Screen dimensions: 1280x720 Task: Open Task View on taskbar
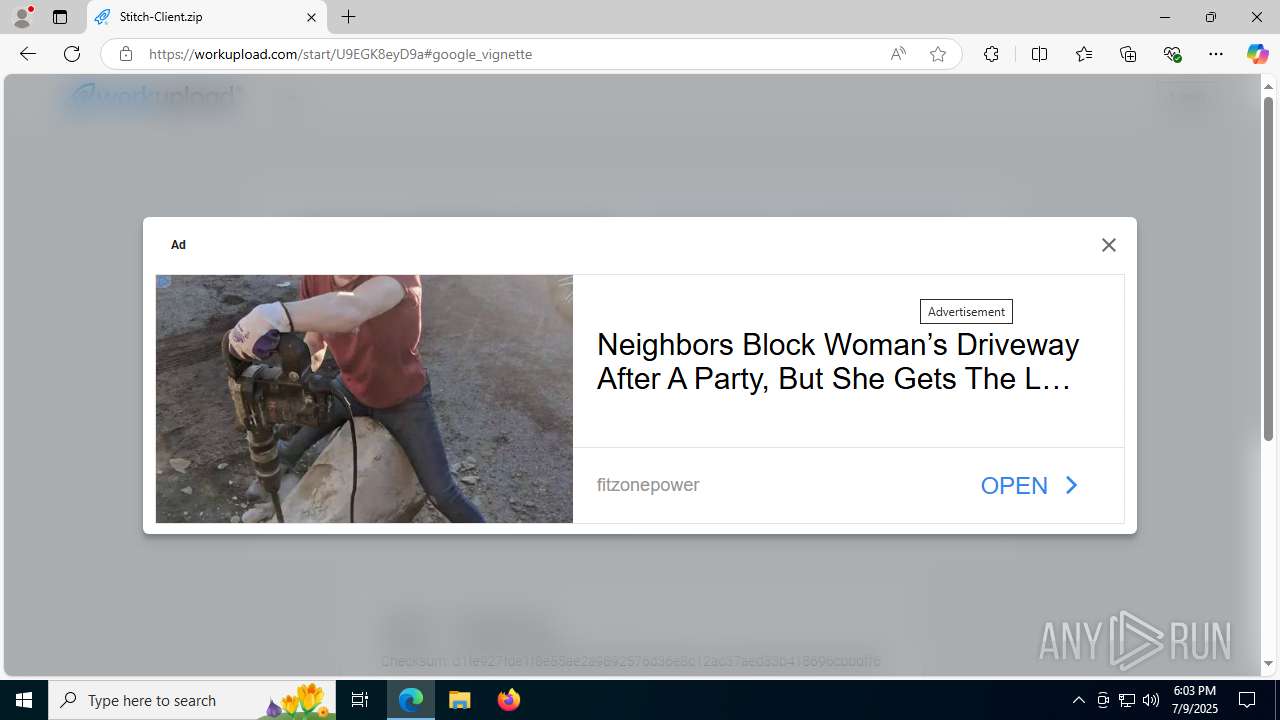[360, 700]
